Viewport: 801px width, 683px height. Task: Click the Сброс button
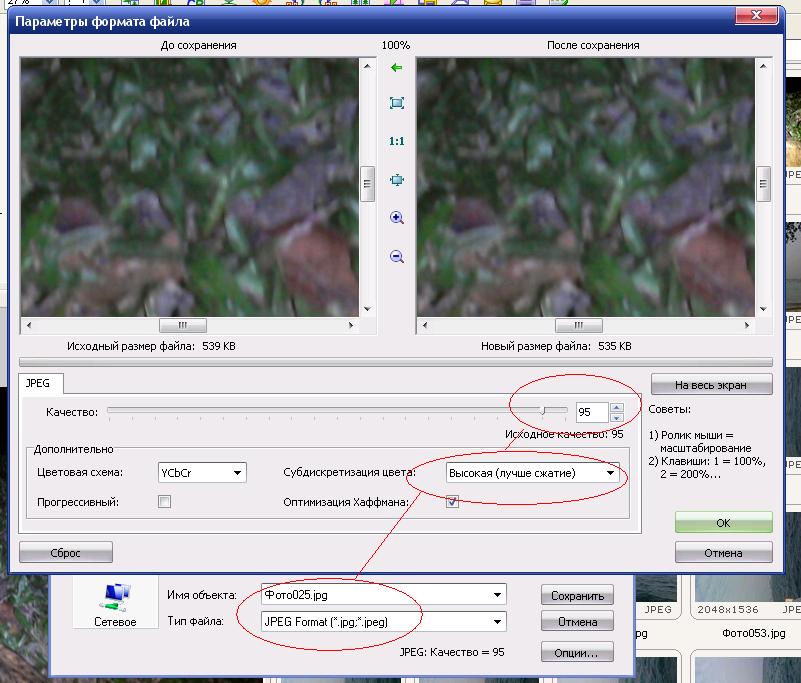point(66,552)
